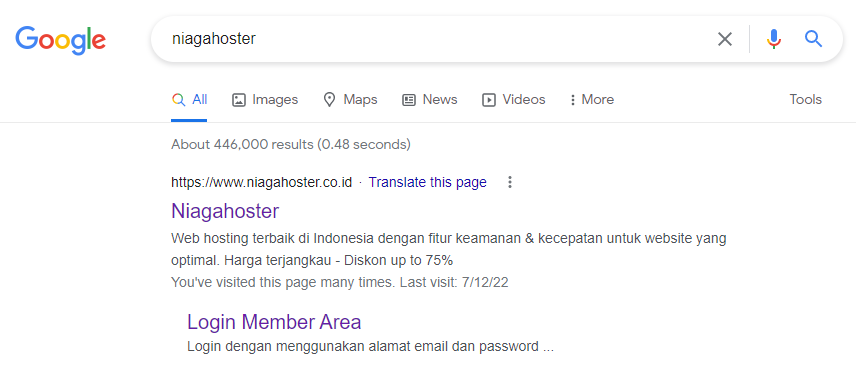Click the Videos tab play icon
The width and height of the screenshot is (856, 373).
click(x=489, y=100)
